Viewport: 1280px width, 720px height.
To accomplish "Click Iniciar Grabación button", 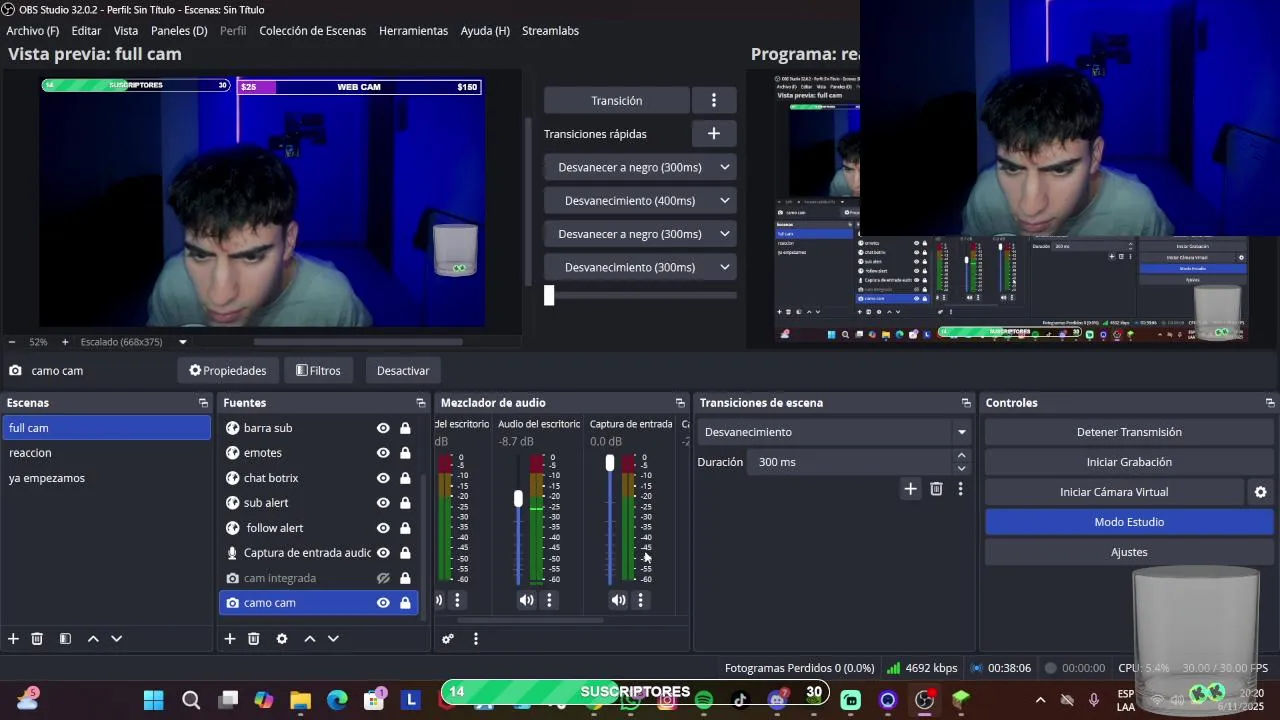I will 1129,462.
